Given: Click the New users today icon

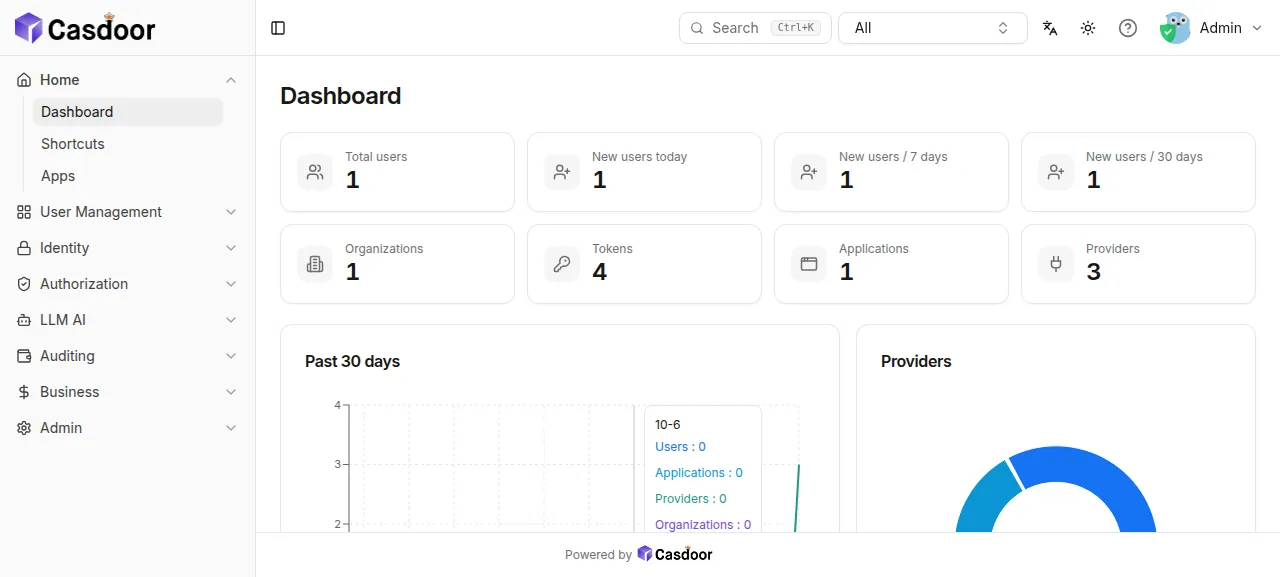Looking at the screenshot, I should [562, 172].
